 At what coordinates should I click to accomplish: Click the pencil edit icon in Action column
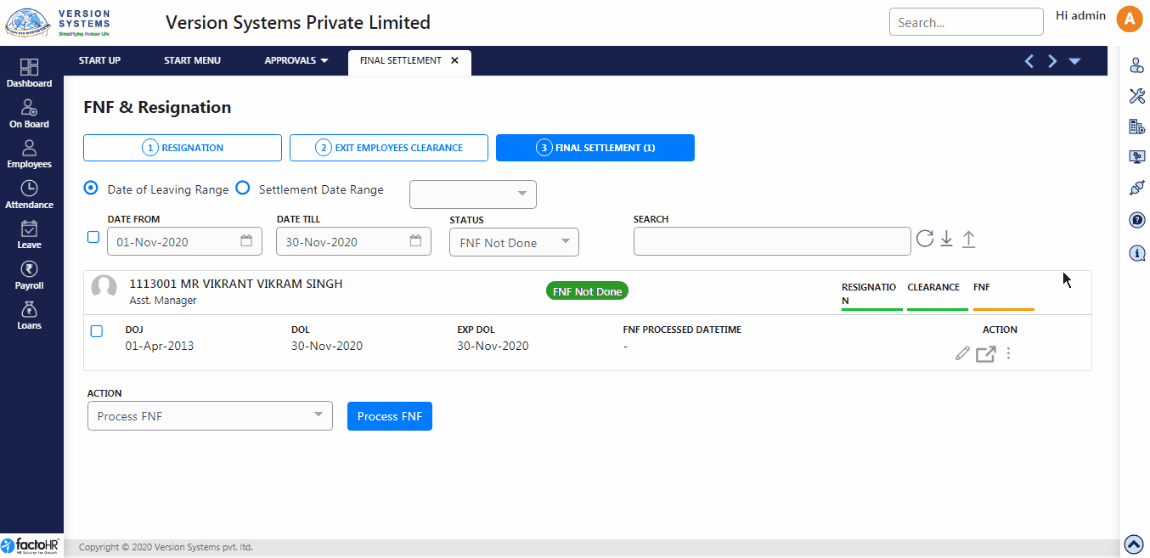pyautogui.click(x=963, y=353)
